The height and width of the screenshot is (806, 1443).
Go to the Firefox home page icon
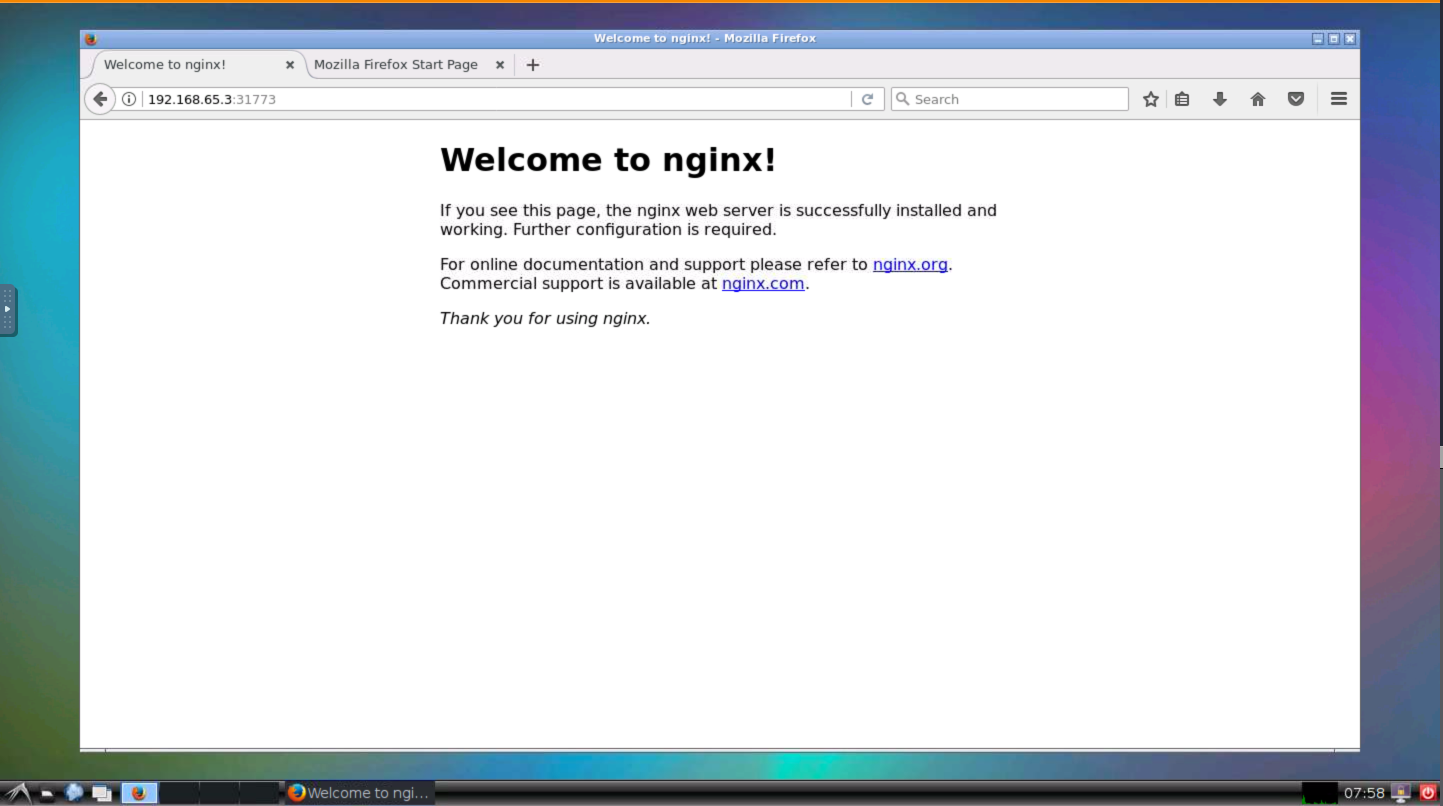pyautogui.click(x=1258, y=99)
